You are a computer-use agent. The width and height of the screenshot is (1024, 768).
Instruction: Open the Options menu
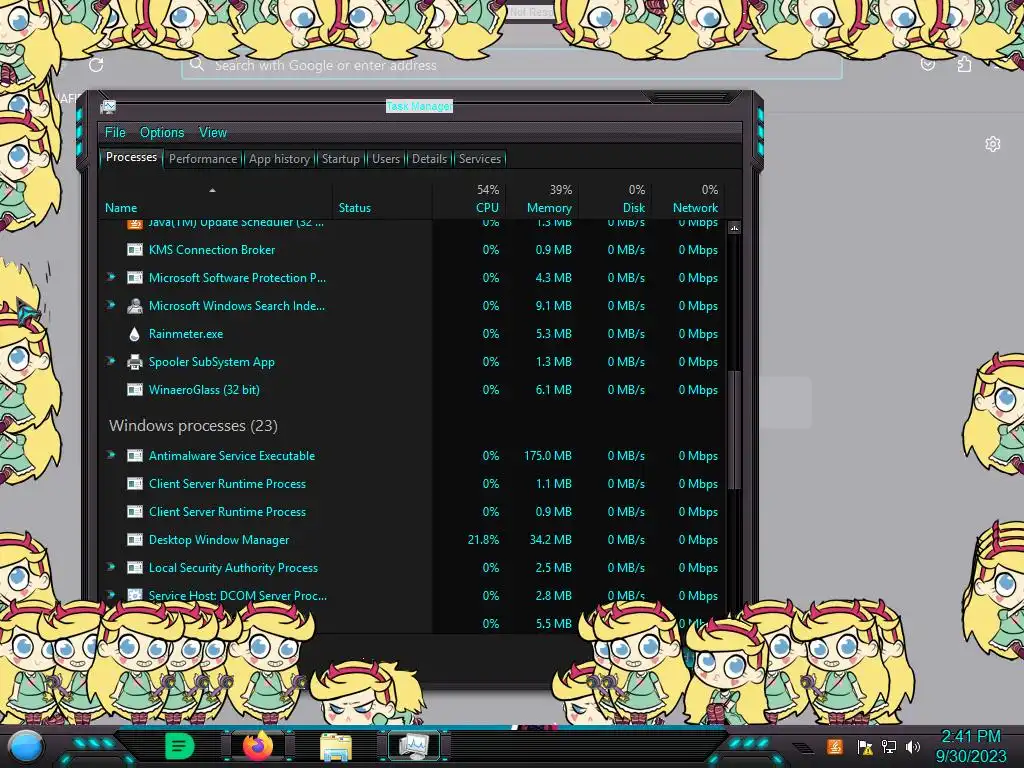pyautogui.click(x=162, y=133)
